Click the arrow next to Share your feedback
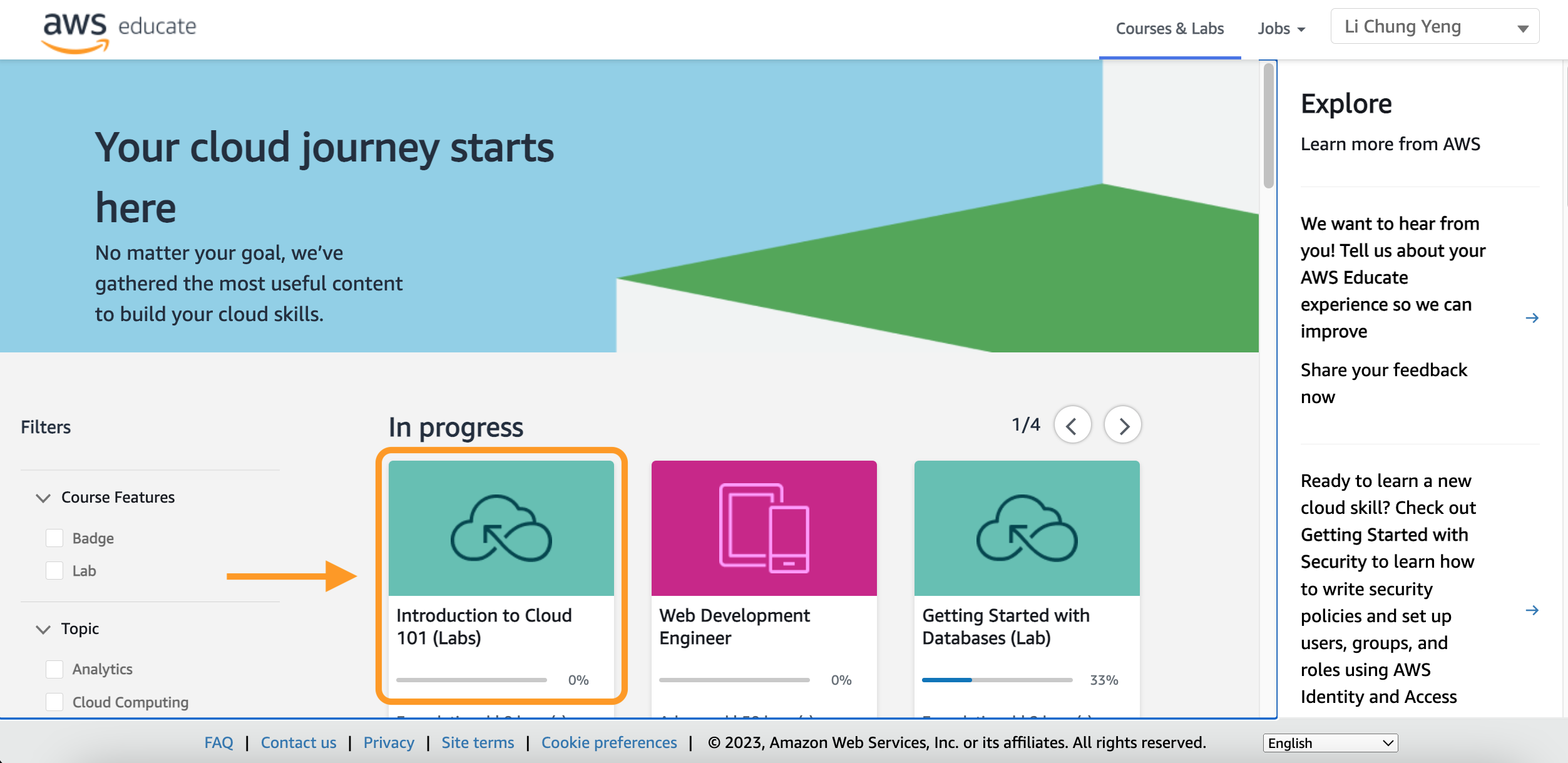1568x763 pixels. pos(1532,318)
